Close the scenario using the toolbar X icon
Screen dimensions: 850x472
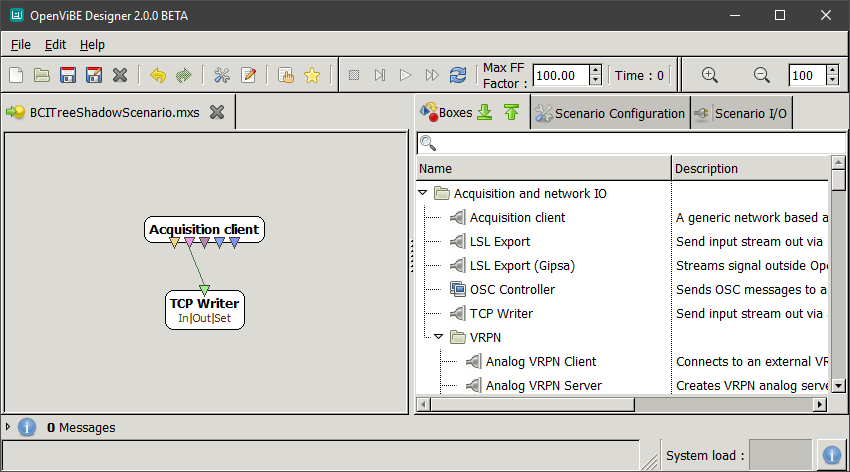pyautogui.click(x=120, y=75)
